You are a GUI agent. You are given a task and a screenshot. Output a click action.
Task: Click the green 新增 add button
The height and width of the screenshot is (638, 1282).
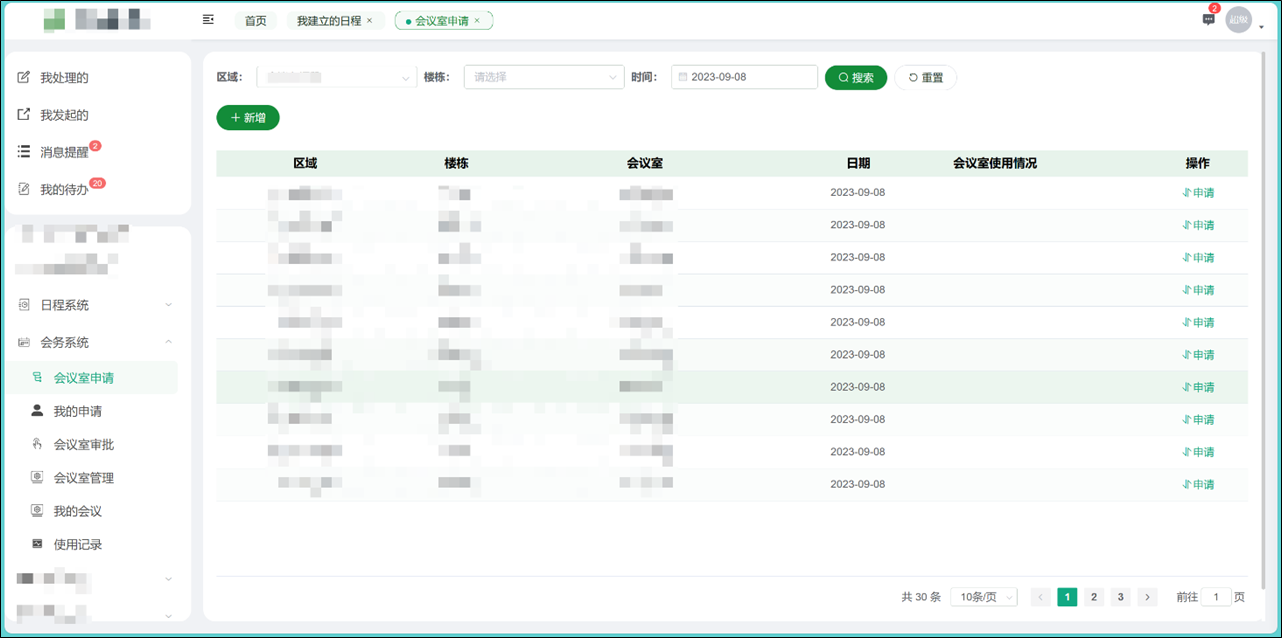click(247, 117)
